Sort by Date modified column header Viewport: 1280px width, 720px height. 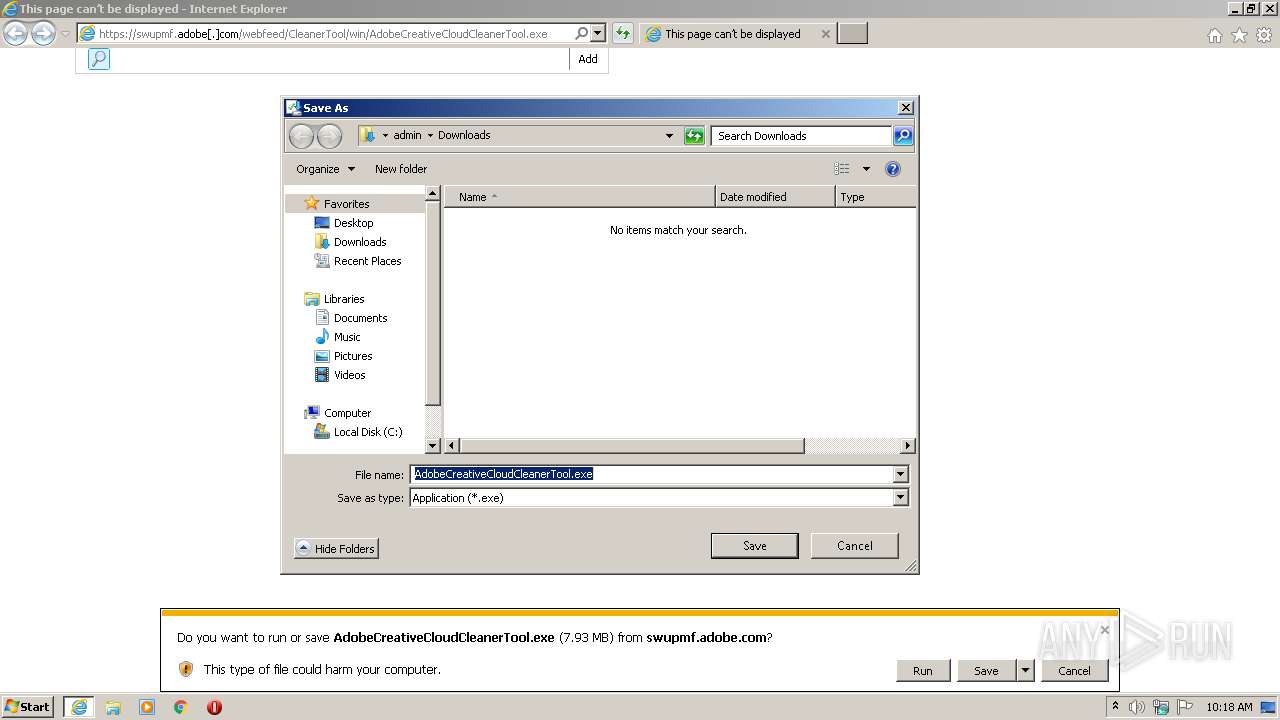[775, 197]
